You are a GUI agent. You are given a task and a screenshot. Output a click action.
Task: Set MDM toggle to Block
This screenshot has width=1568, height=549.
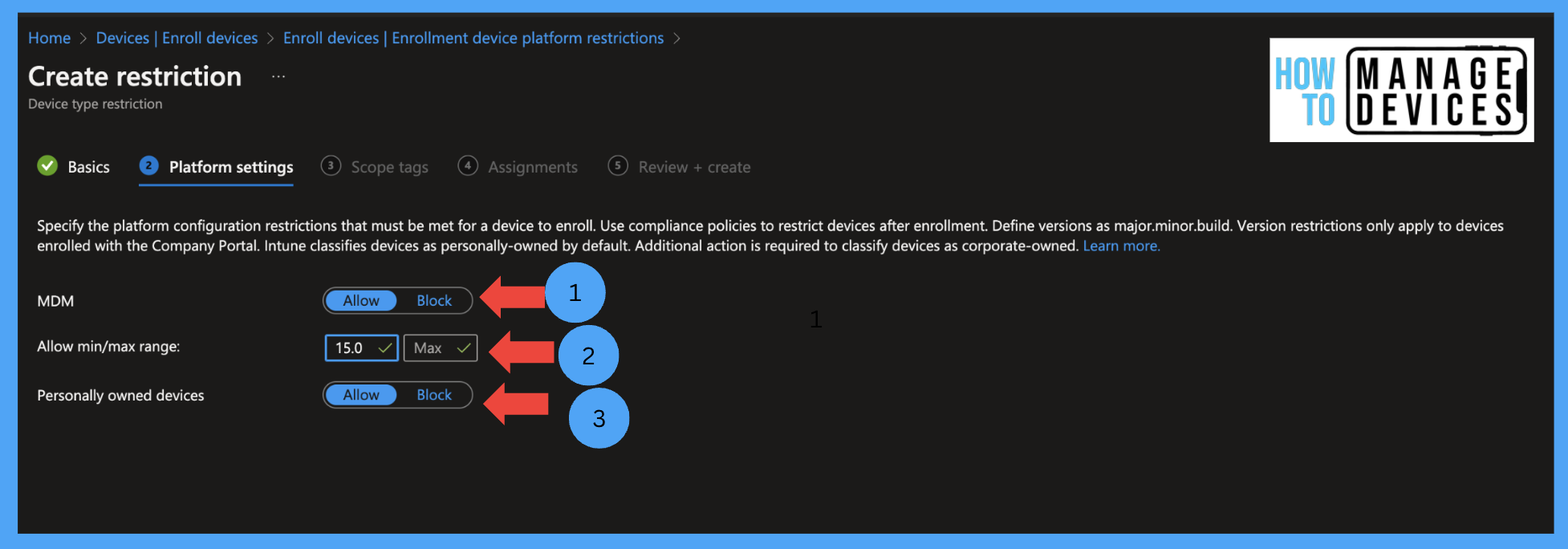pos(434,300)
